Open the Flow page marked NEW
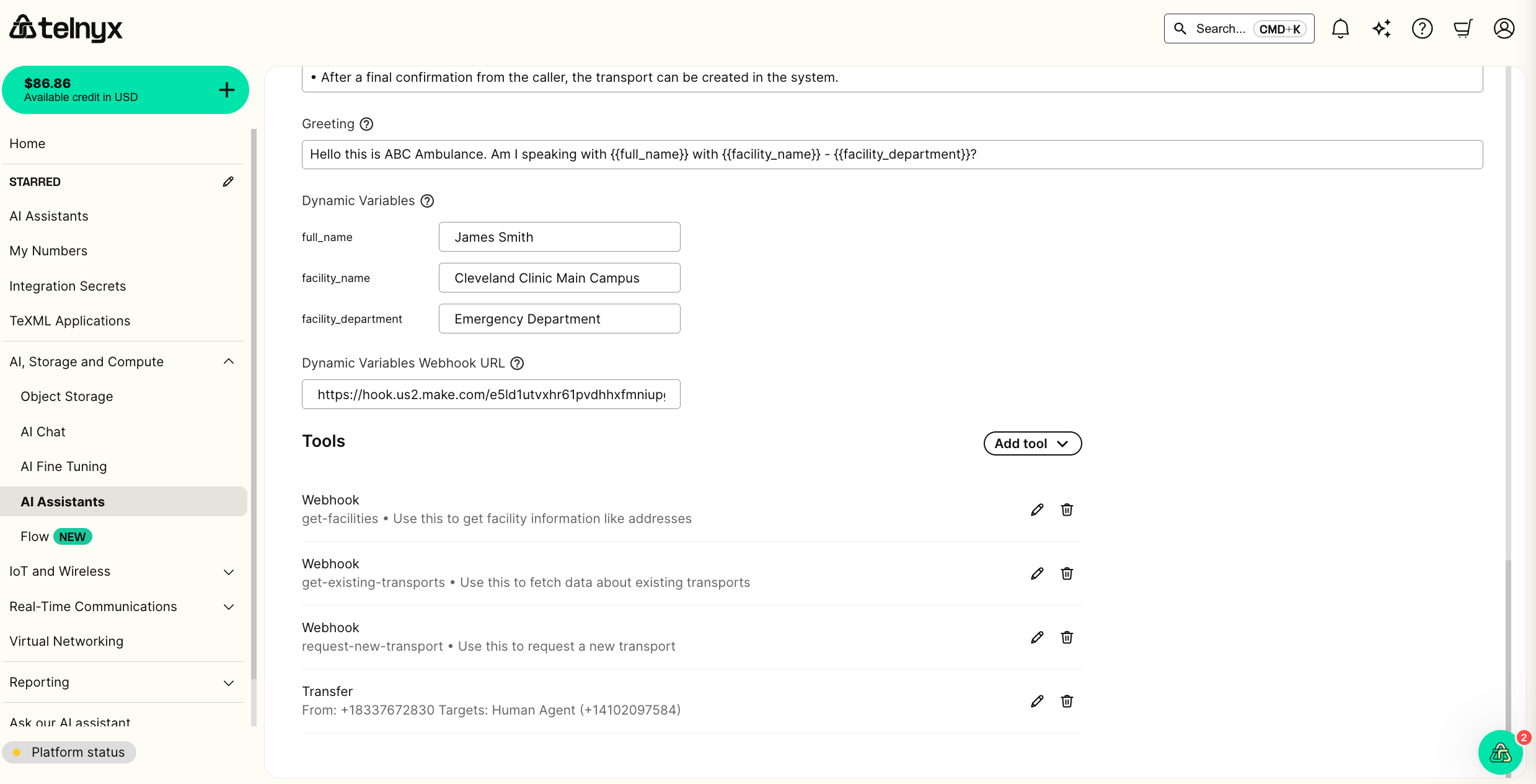This screenshot has width=1536, height=784. coord(35,536)
